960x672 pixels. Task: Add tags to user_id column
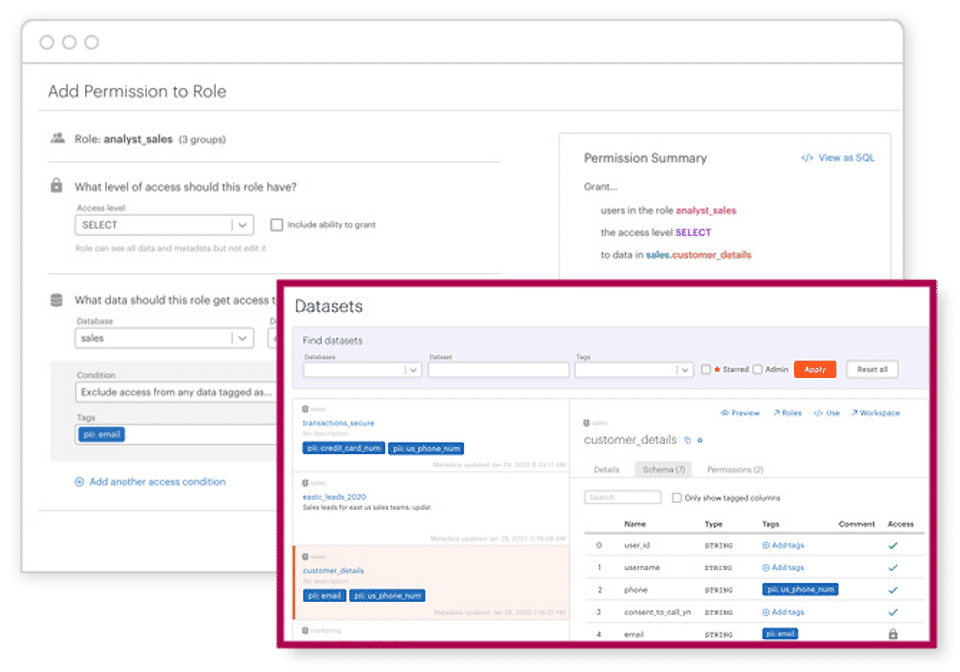(x=783, y=545)
